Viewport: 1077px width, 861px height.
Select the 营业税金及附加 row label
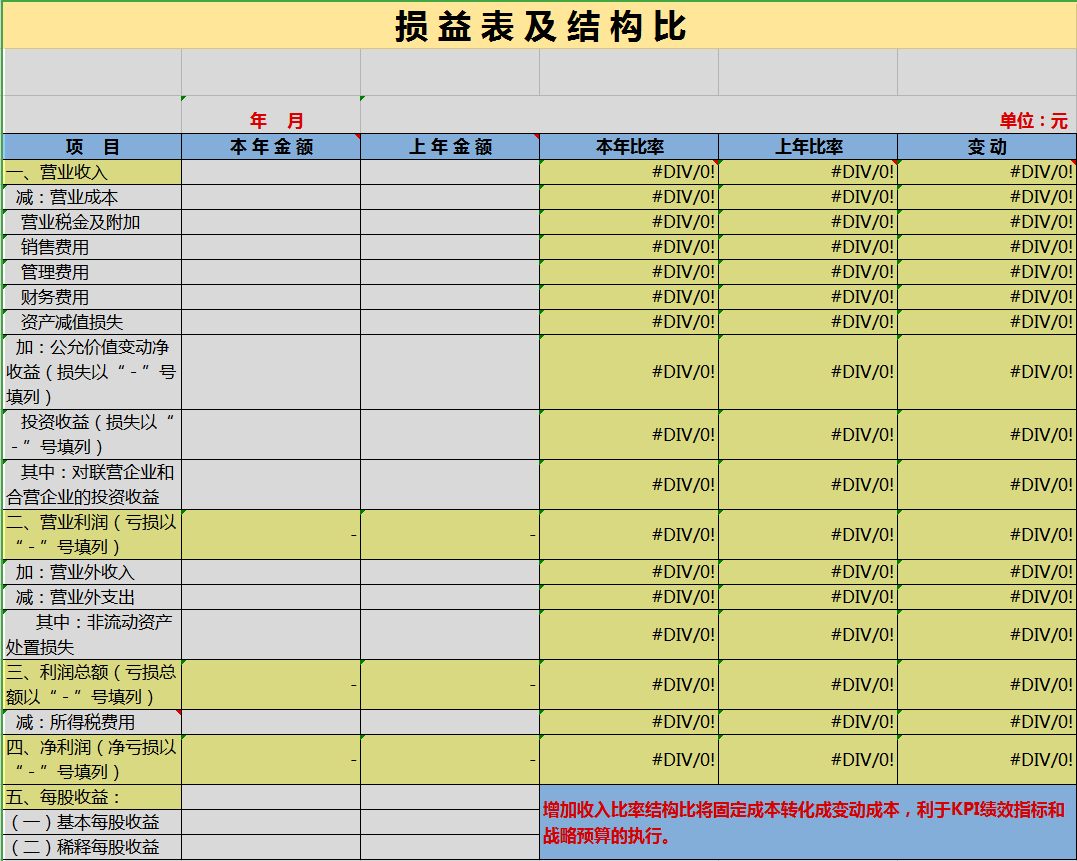pos(92,222)
